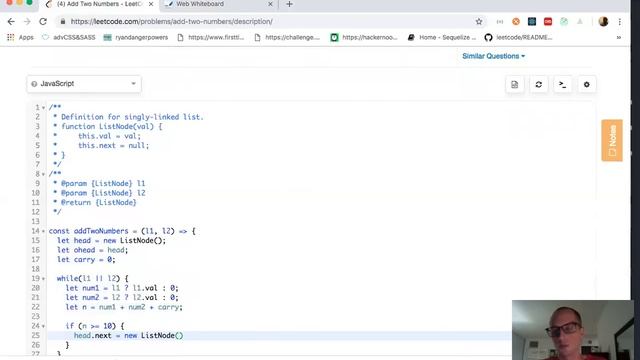This screenshot has width=640, height=360.
Task: Open editor settings gear
Action: click(587, 84)
